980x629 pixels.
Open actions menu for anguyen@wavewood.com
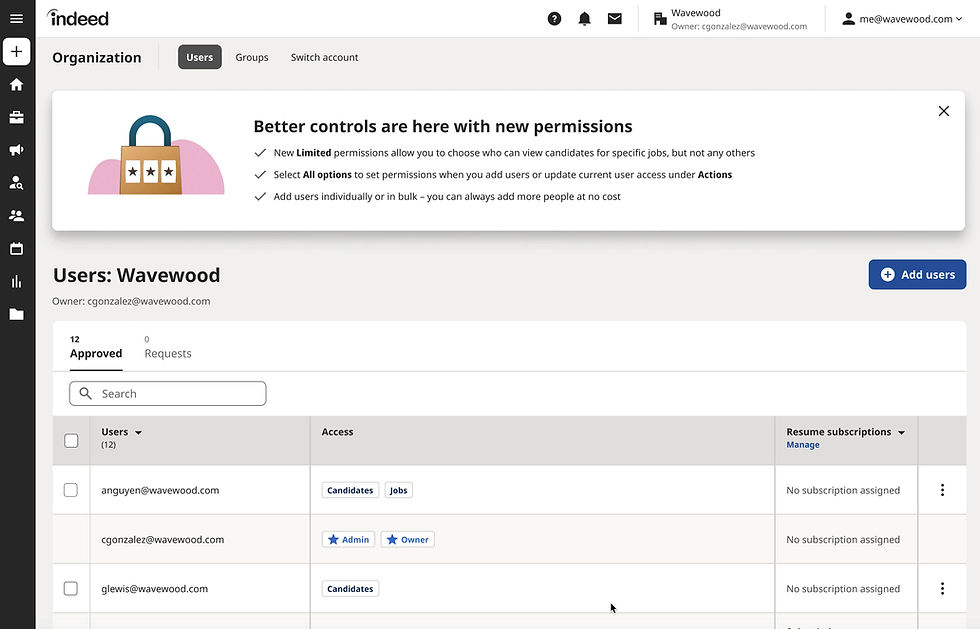pyautogui.click(x=942, y=490)
